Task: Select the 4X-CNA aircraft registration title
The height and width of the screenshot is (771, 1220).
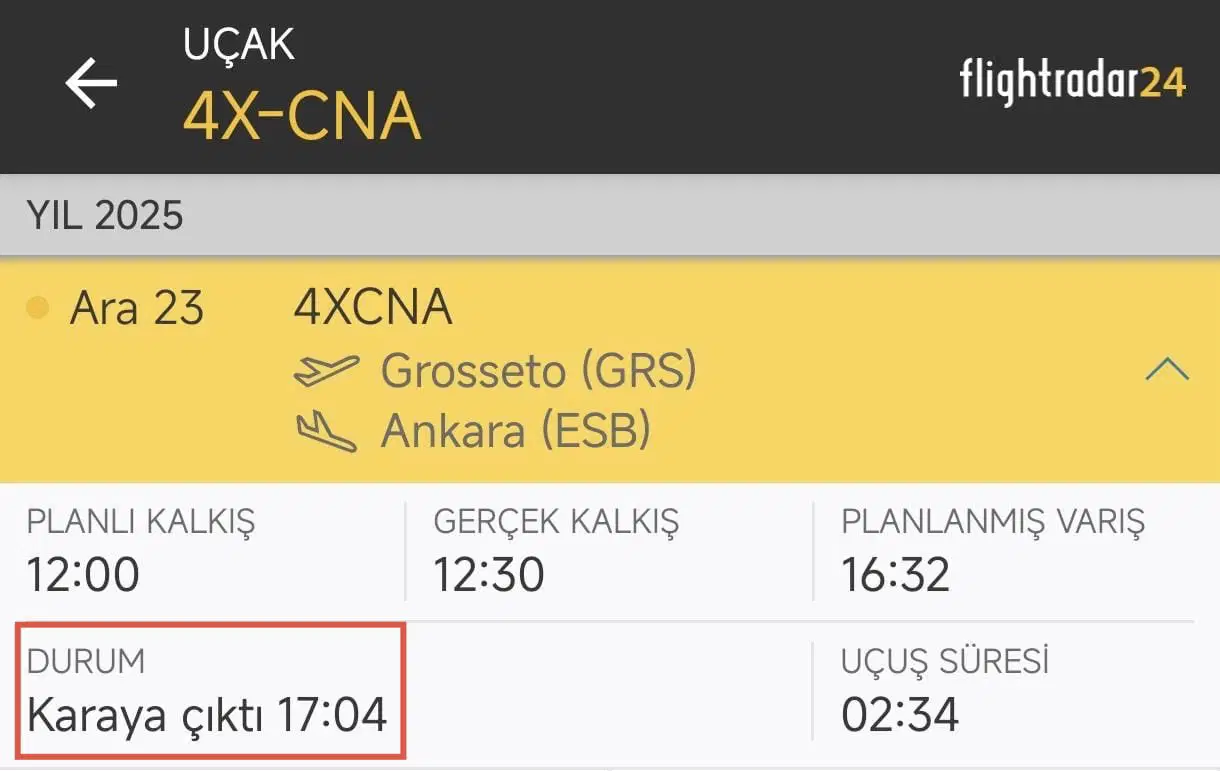Action: click(302, 116)
